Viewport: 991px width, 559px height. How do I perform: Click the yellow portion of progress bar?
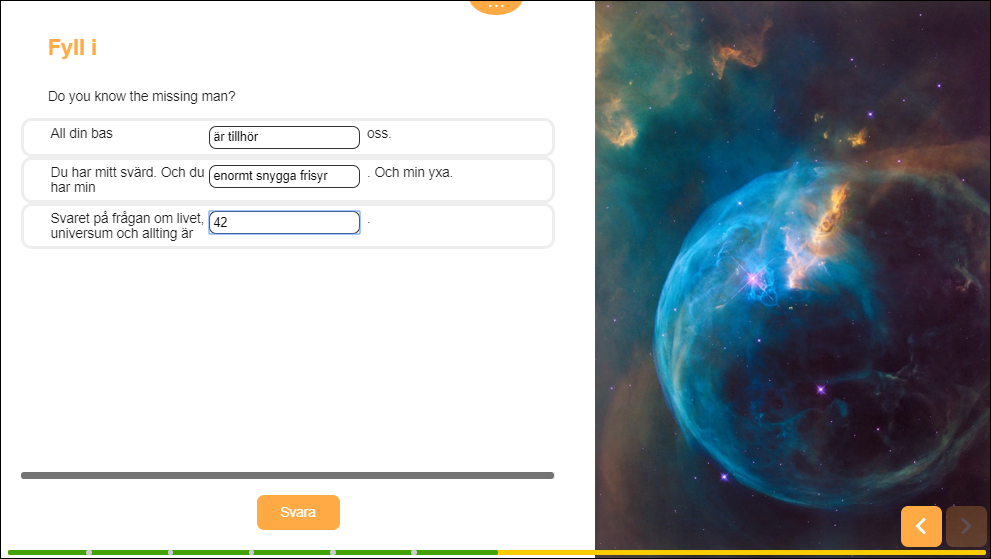(x=740, y=552)
